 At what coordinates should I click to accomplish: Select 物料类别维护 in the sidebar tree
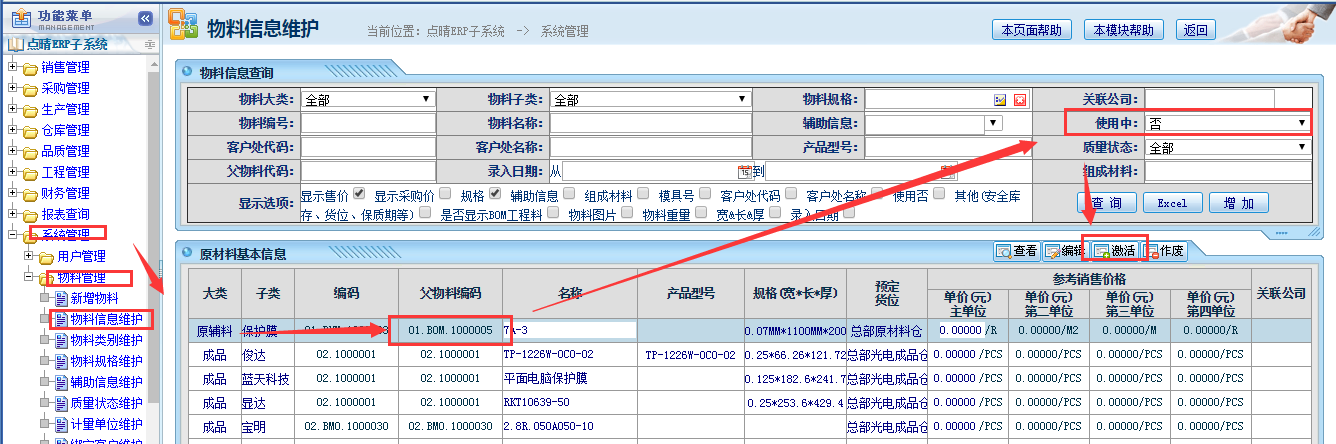tap(106, 340)
